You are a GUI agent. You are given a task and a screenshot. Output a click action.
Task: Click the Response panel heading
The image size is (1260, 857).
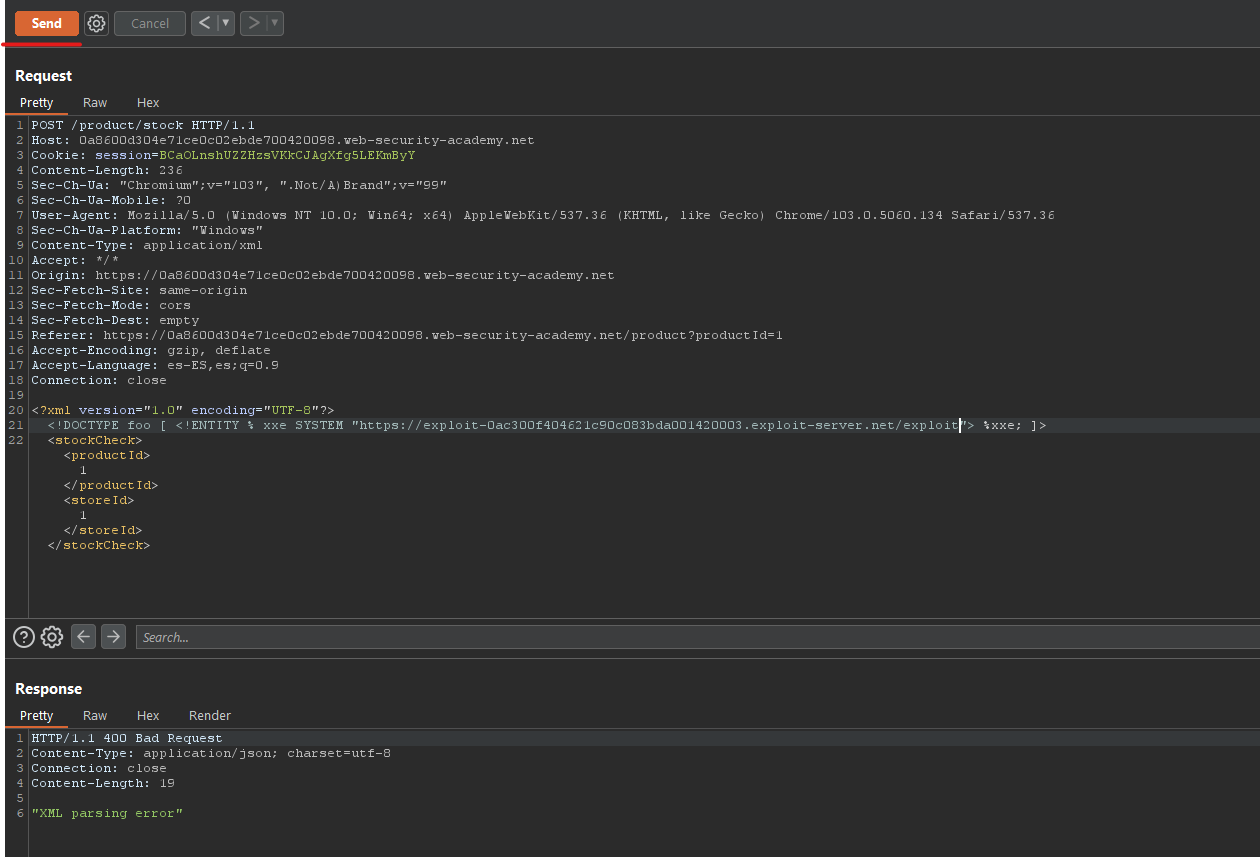click(x=48, y=688)
